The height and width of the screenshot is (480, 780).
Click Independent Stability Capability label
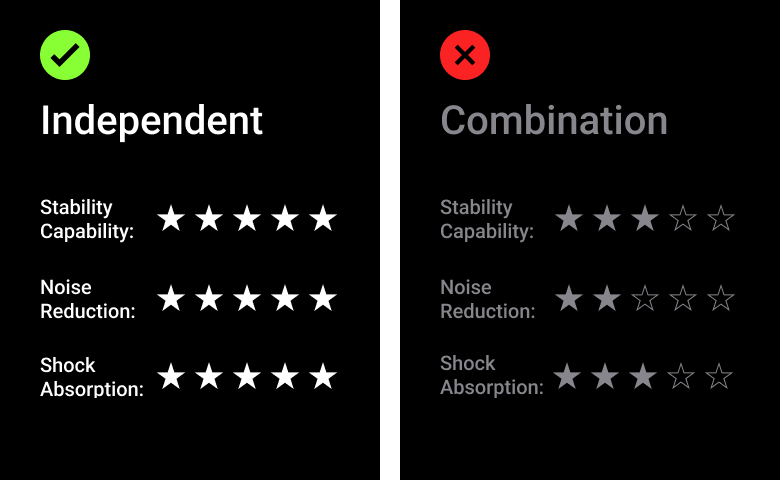87,219
